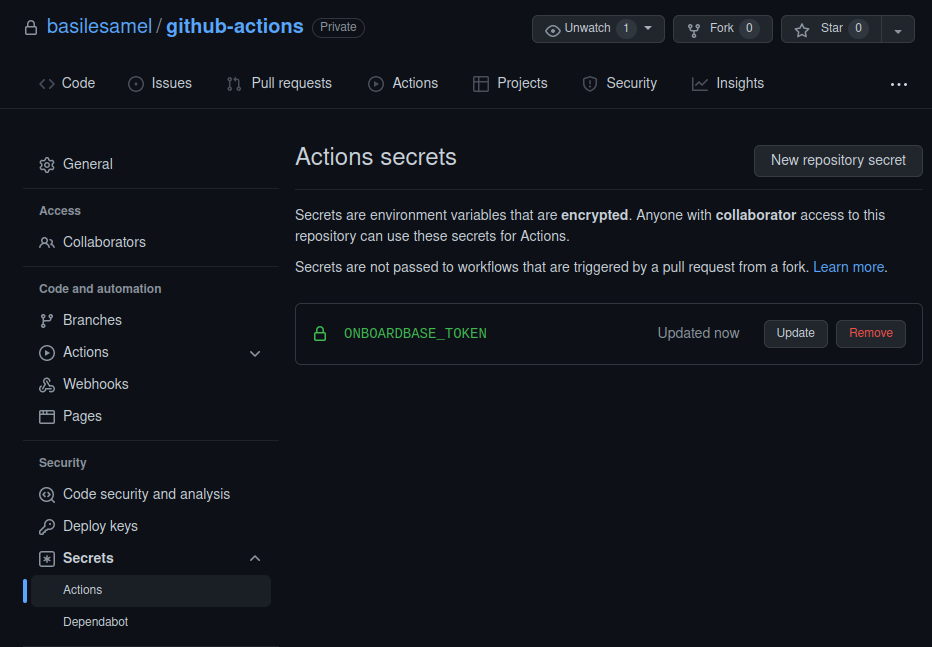Click the sidebar Actions play icon

tap(47, 353)
